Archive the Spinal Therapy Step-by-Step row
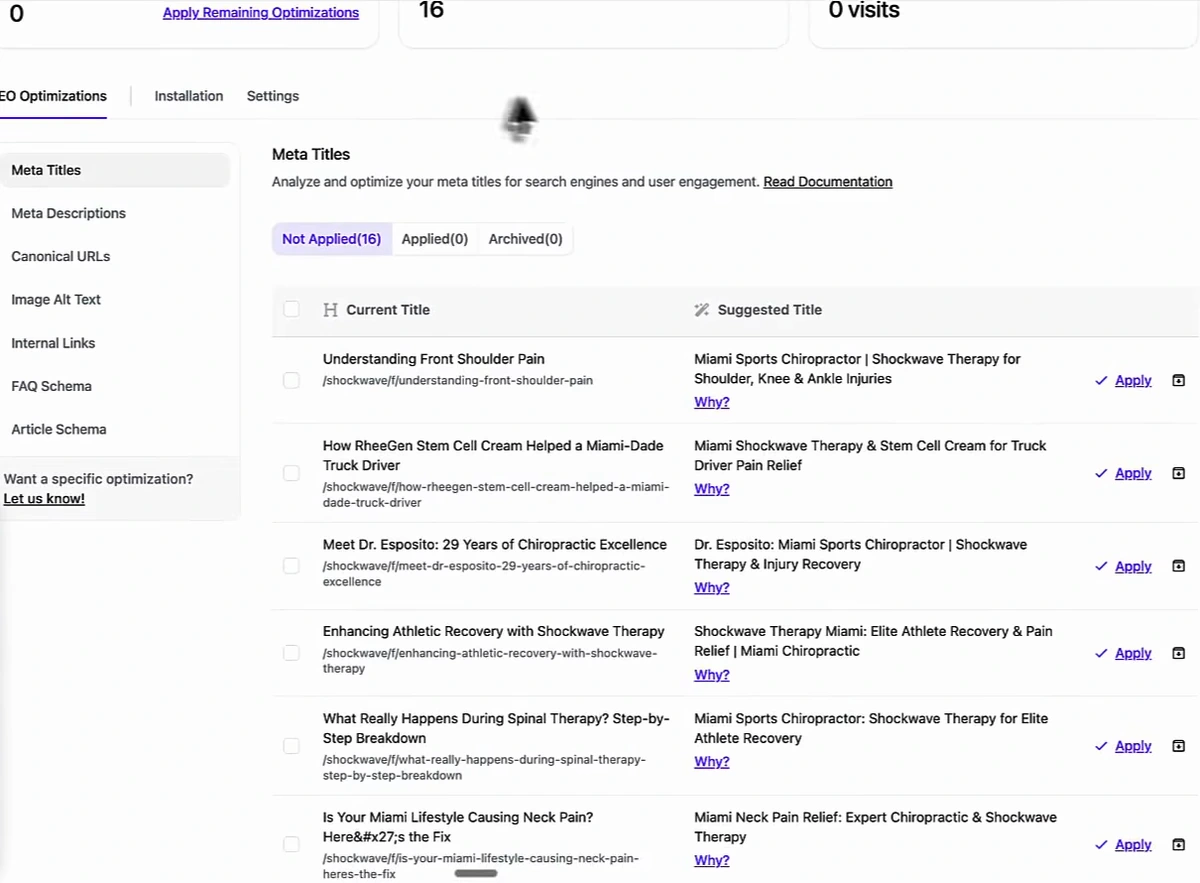This screenshot has width=1200, height=883. [x=1178, y=746]
